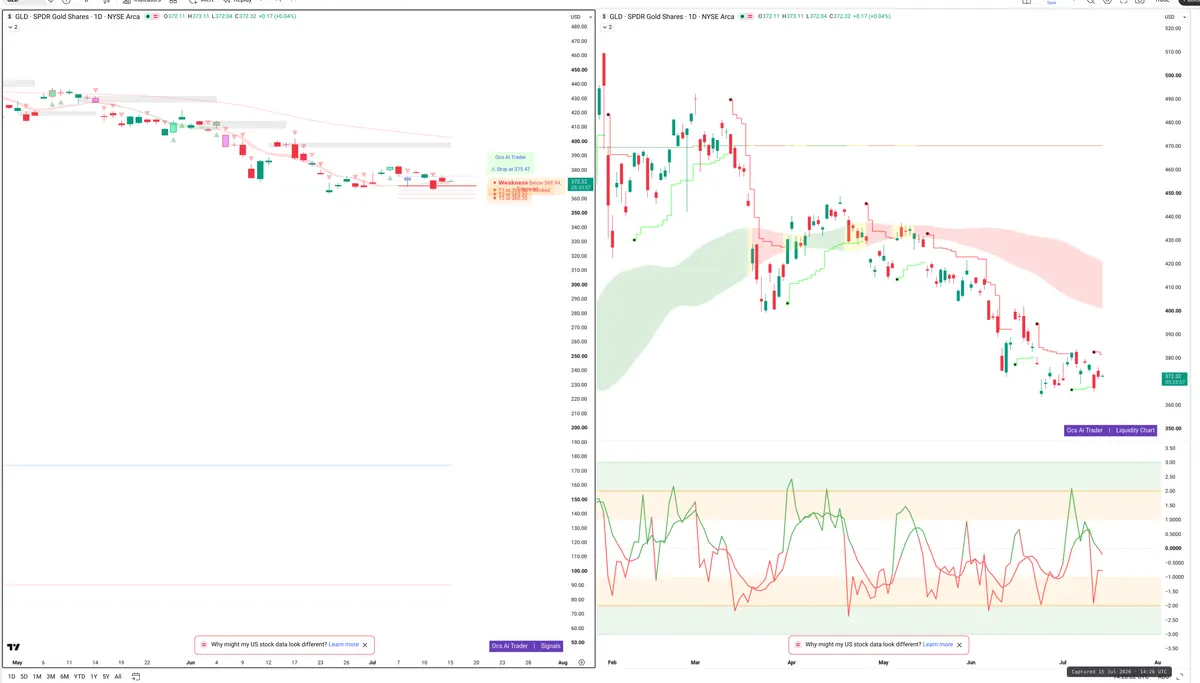Click the Ocs Ai Trader green info box
1200x683 pixels.
click(x=511, y=163)
